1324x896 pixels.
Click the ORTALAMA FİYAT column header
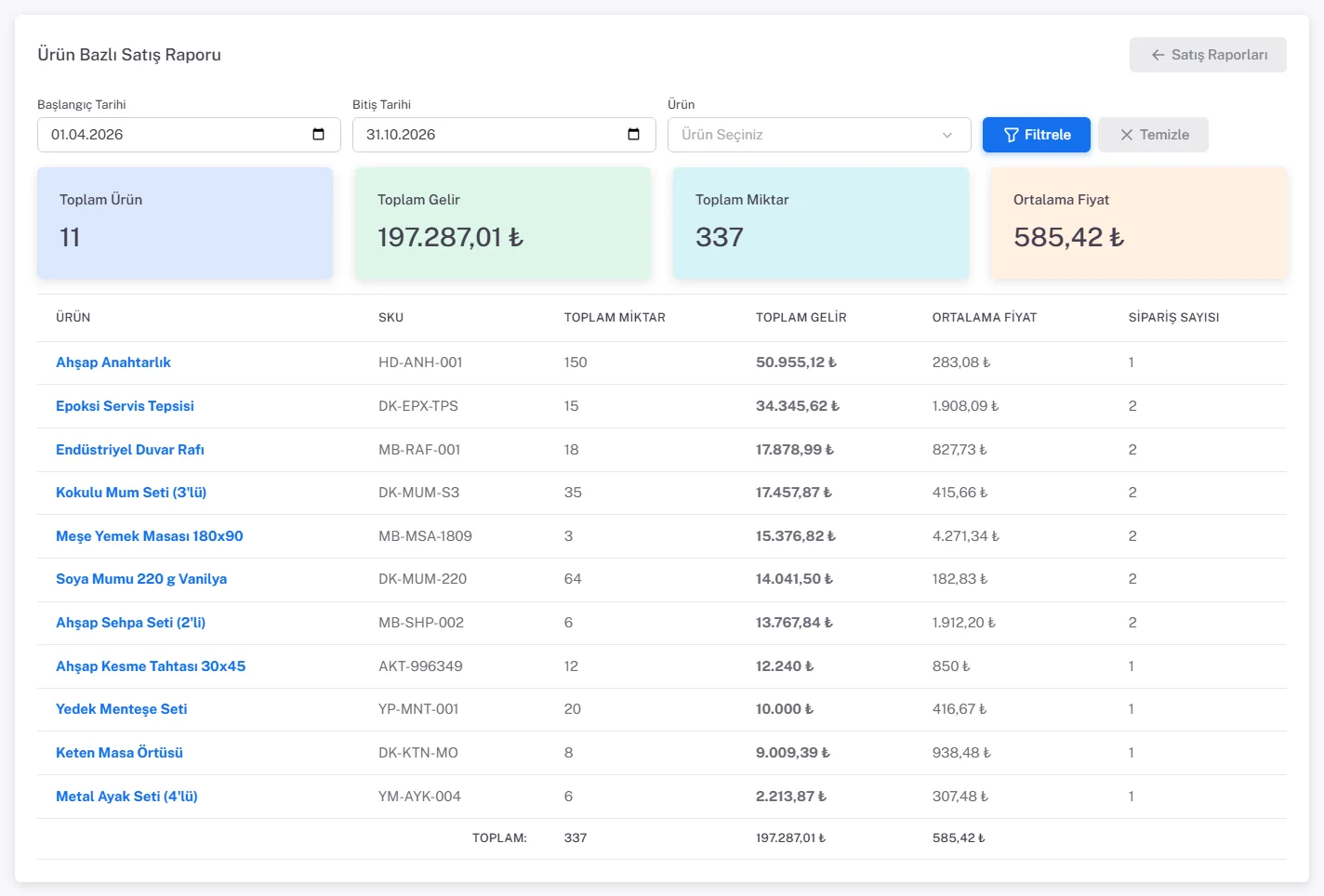tap(985, 318)
